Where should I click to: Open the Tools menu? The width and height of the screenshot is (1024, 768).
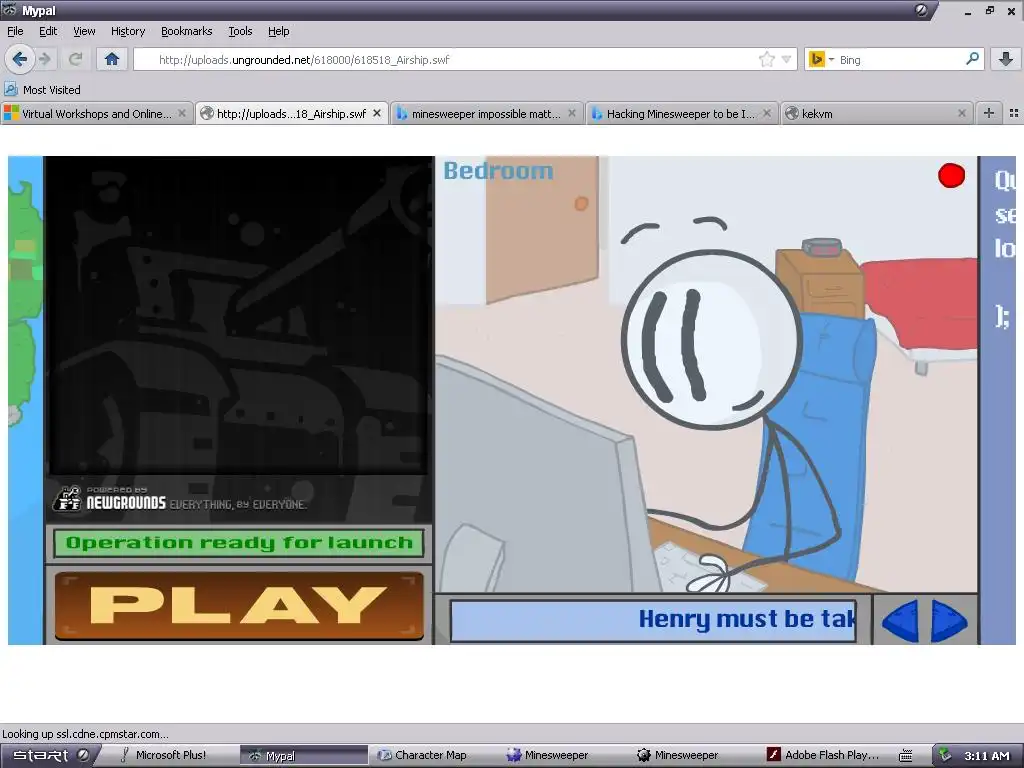click(x=240, y=31)
